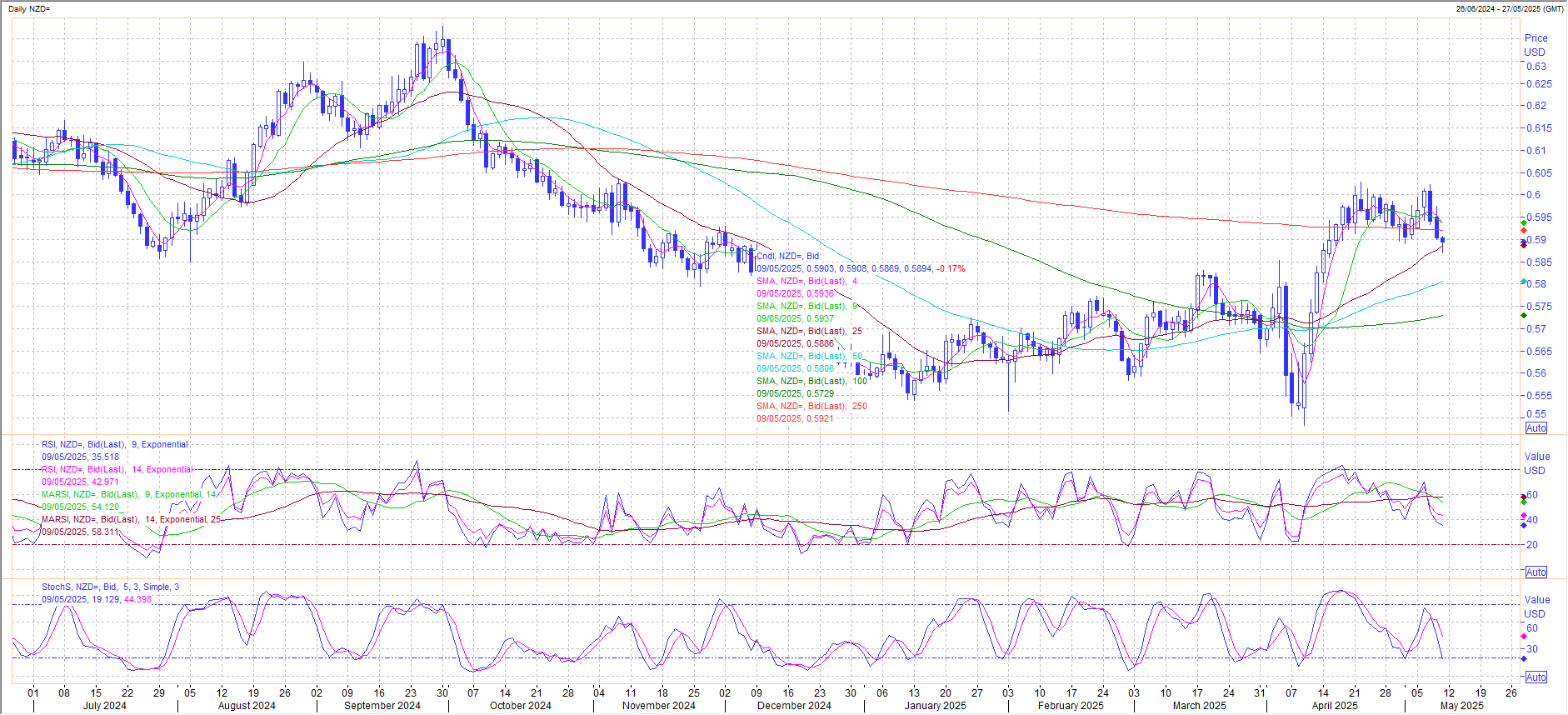Click the magenta RSI 14 diamond near 40
The image size is (1568, 715).
click(x=1524, y=517)
